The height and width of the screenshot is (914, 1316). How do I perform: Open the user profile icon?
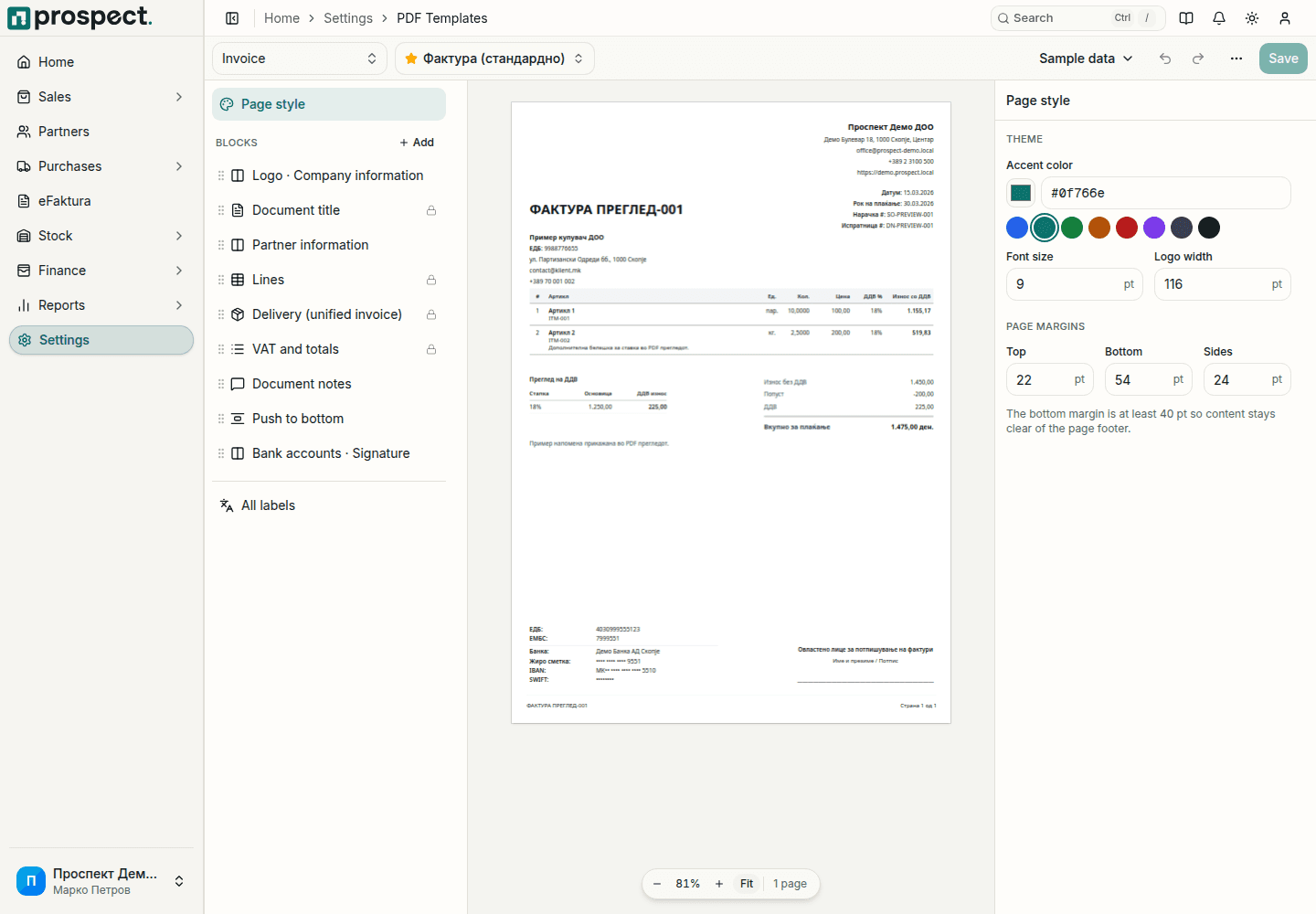(1285, 18)
